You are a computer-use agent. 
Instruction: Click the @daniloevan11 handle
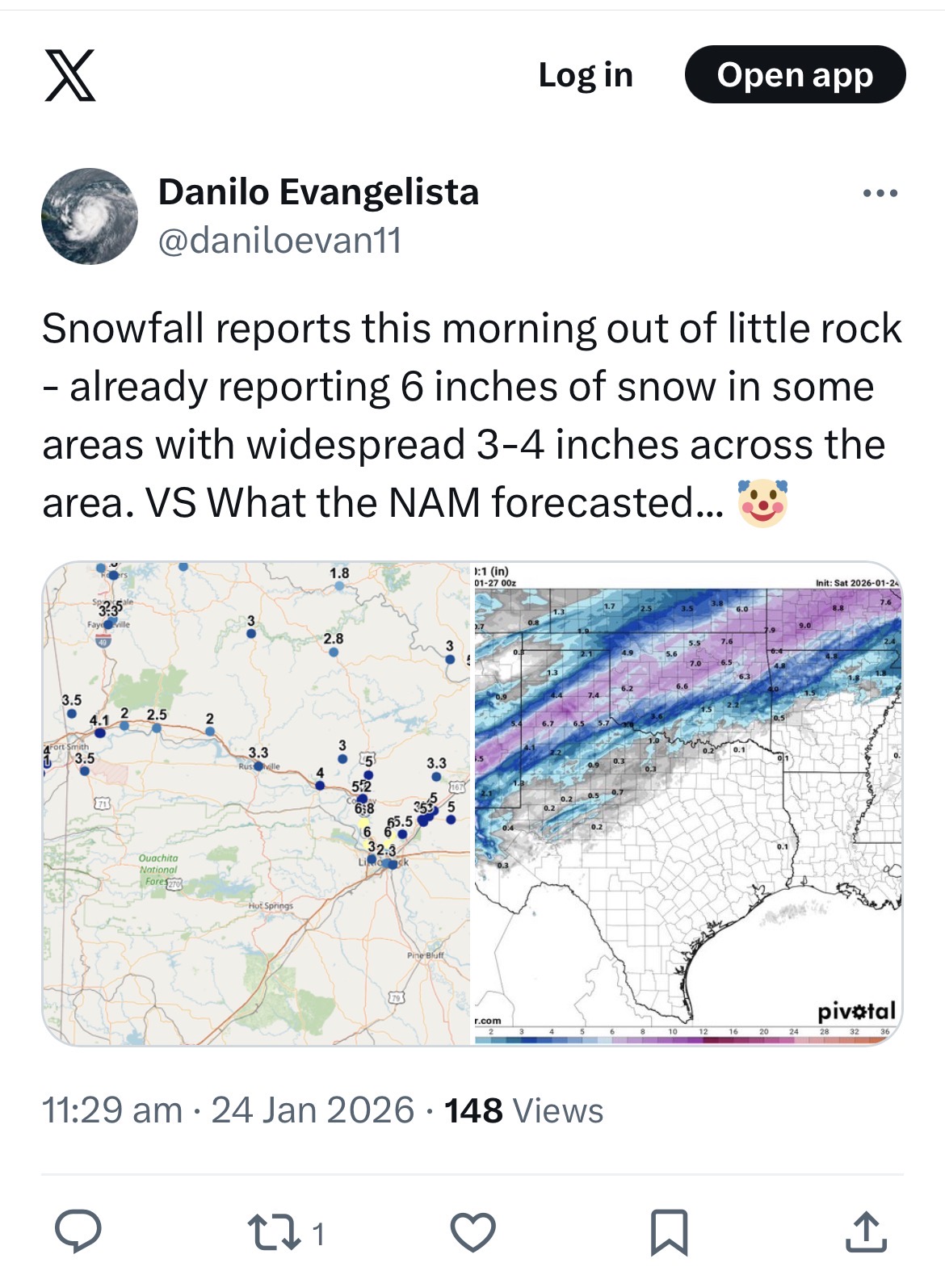click(279, 241)
